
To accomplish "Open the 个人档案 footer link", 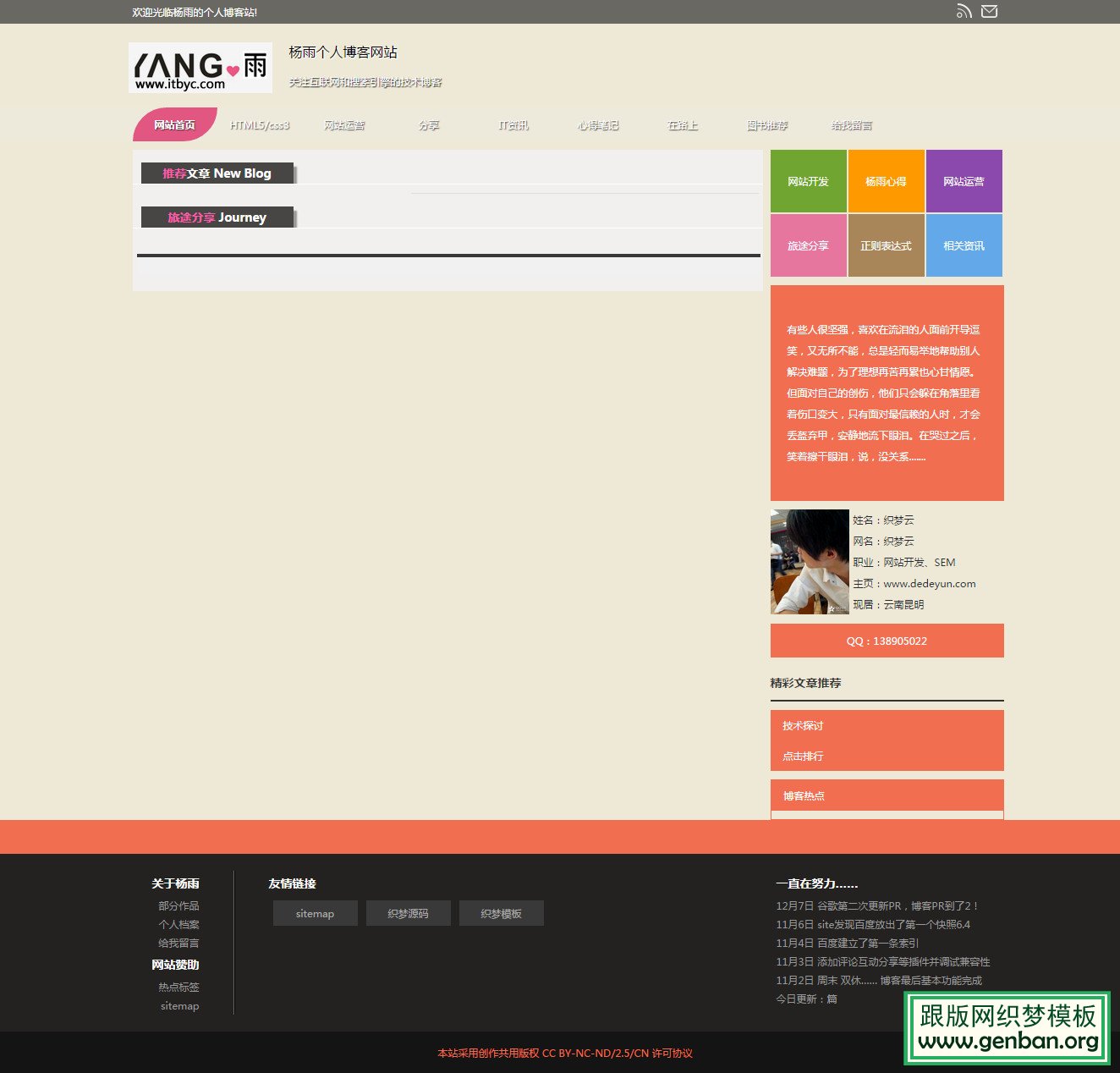I will pos(178,925).
